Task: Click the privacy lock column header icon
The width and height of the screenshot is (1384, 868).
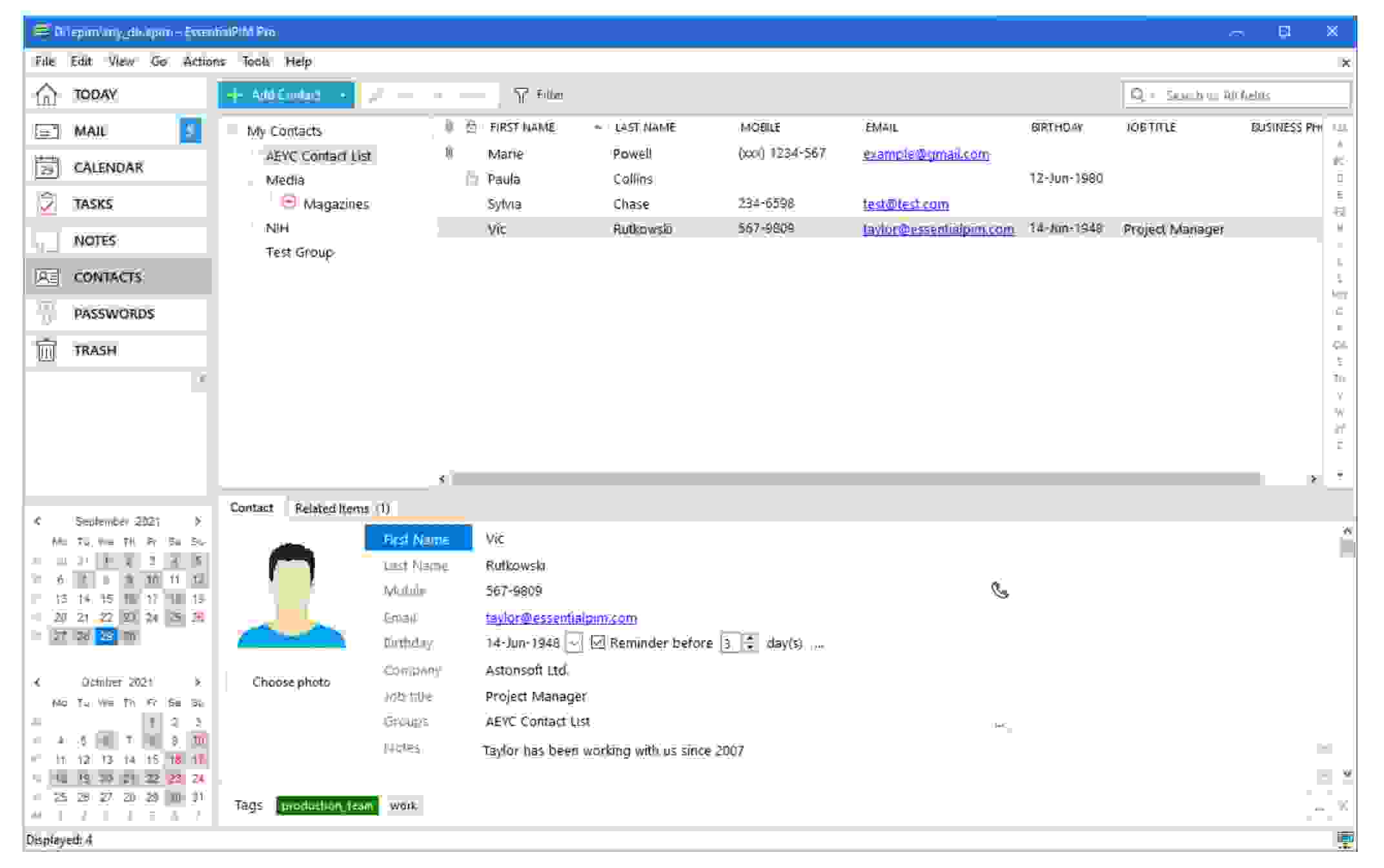Action: coord(472,126)
